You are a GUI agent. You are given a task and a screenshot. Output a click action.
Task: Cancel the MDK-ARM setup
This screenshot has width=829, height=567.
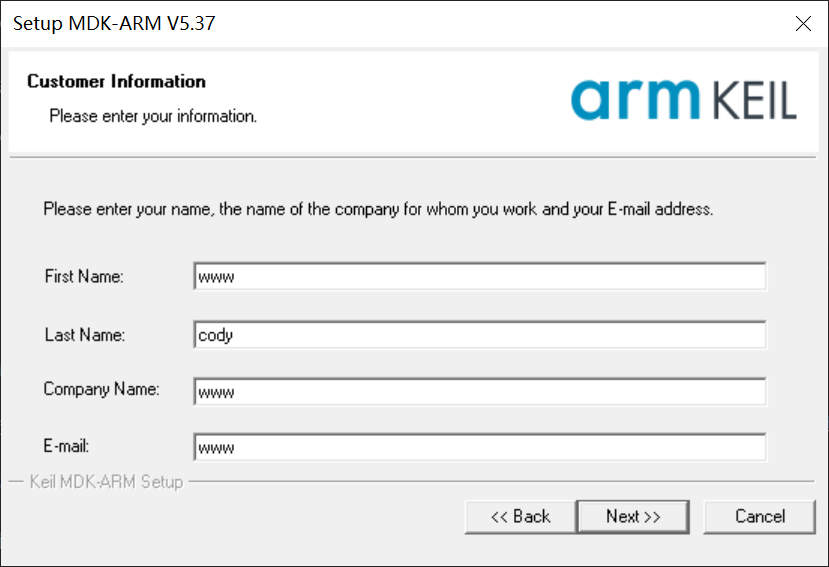coord(760,516)
